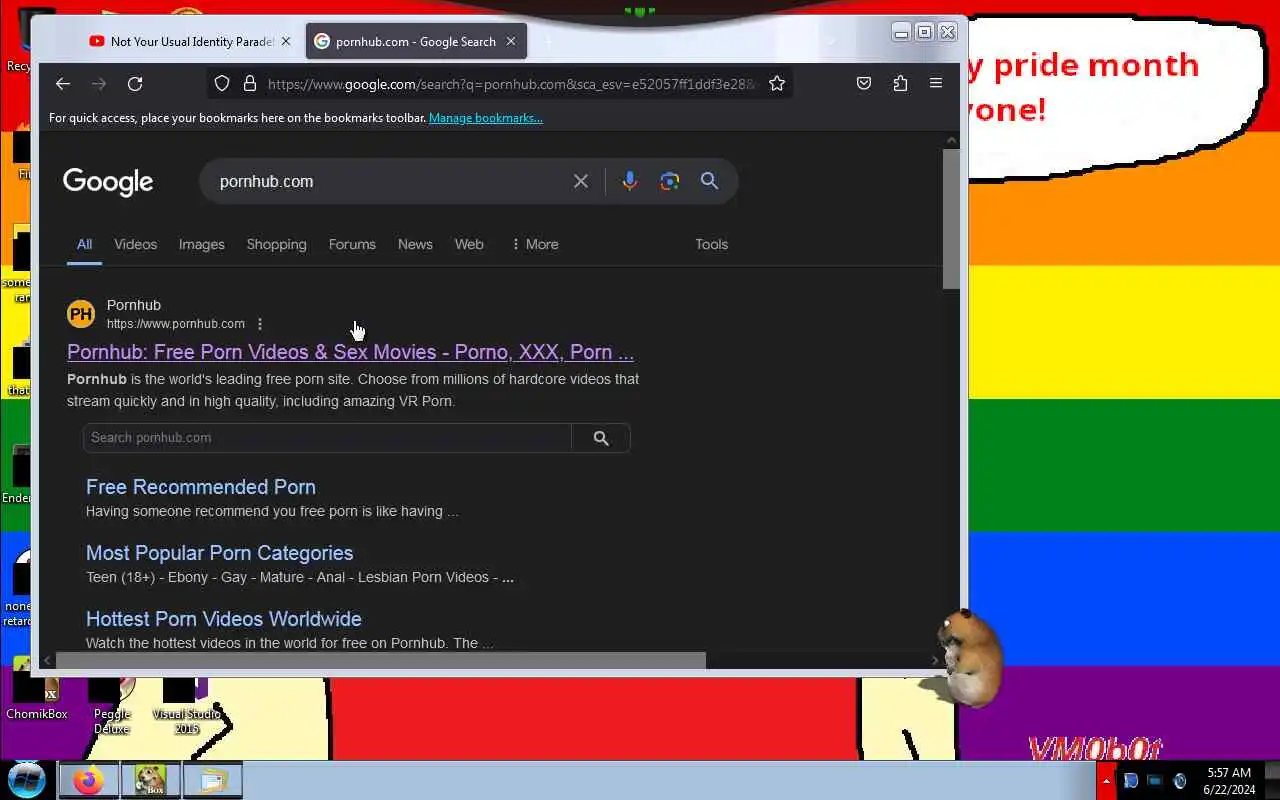Viewport: 1280px width, 800px height.
Task: Click the Manage bookmarks link
Action: coord(486,118)
